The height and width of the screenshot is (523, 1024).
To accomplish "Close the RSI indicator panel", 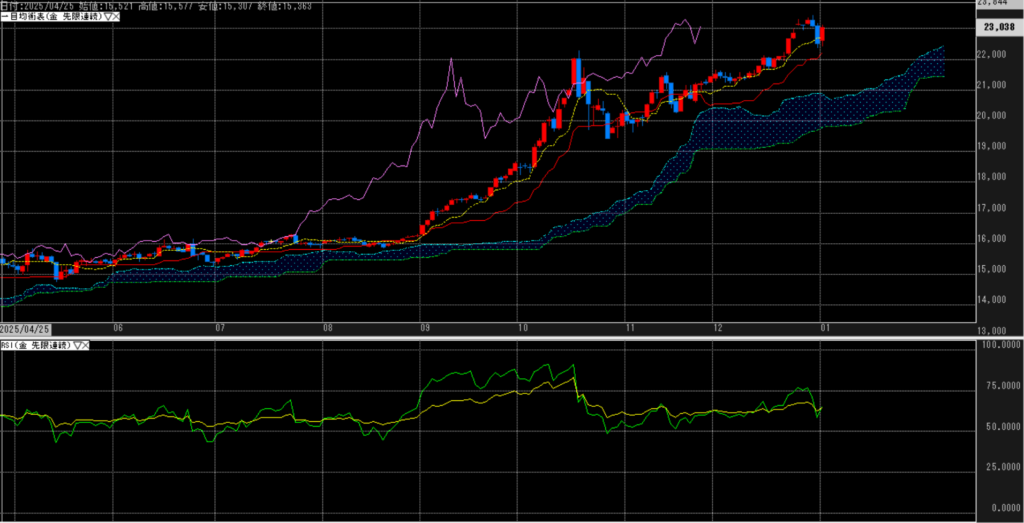I will [86, 345].
